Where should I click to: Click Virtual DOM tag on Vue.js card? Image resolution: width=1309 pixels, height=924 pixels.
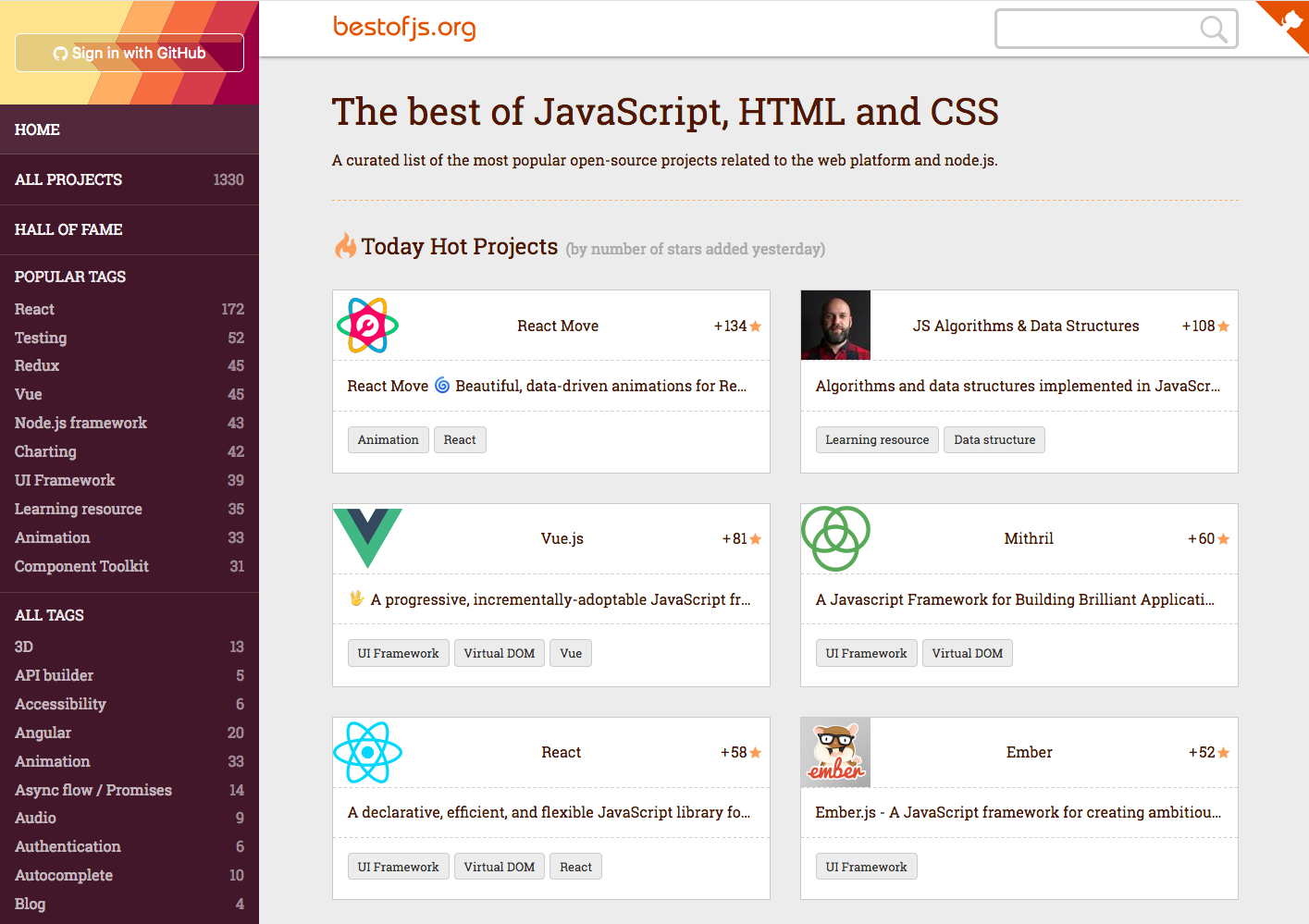500,653
